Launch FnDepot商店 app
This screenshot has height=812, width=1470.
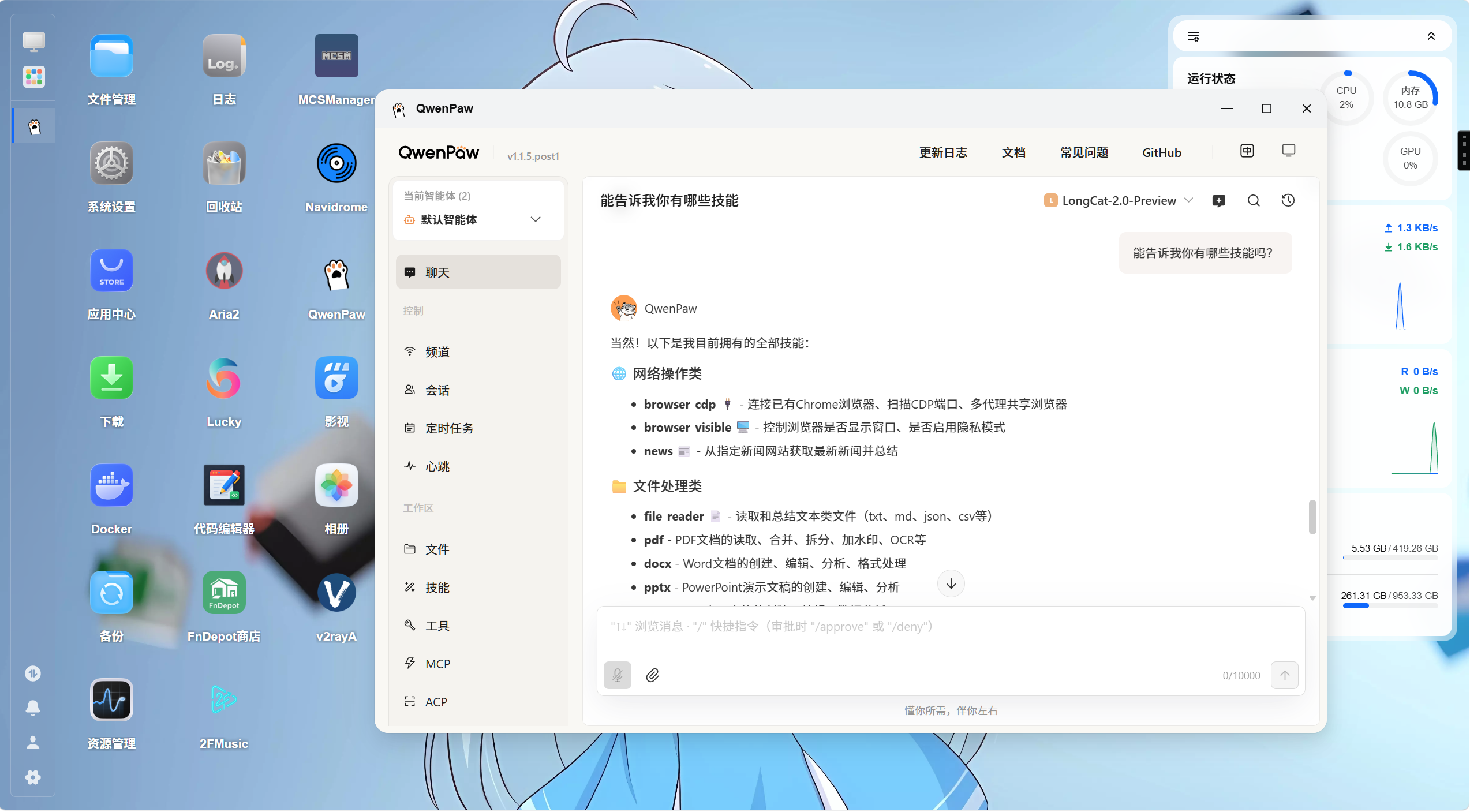[x=224, y=593]
